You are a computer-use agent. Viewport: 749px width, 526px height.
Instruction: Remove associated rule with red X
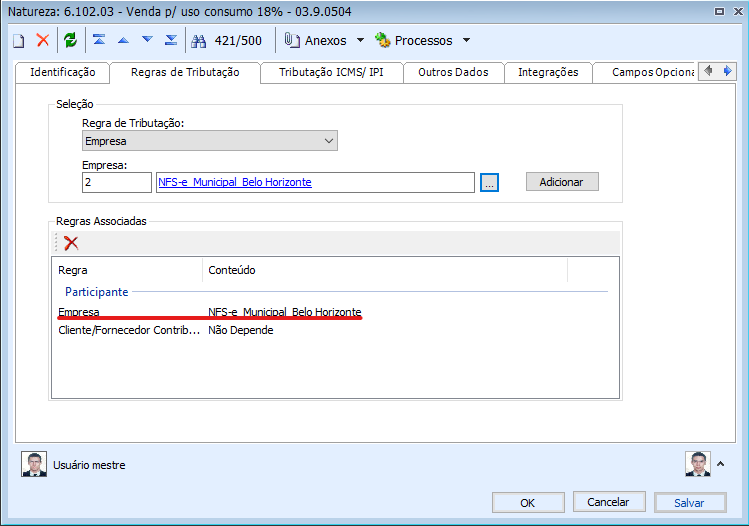point(71,243)
